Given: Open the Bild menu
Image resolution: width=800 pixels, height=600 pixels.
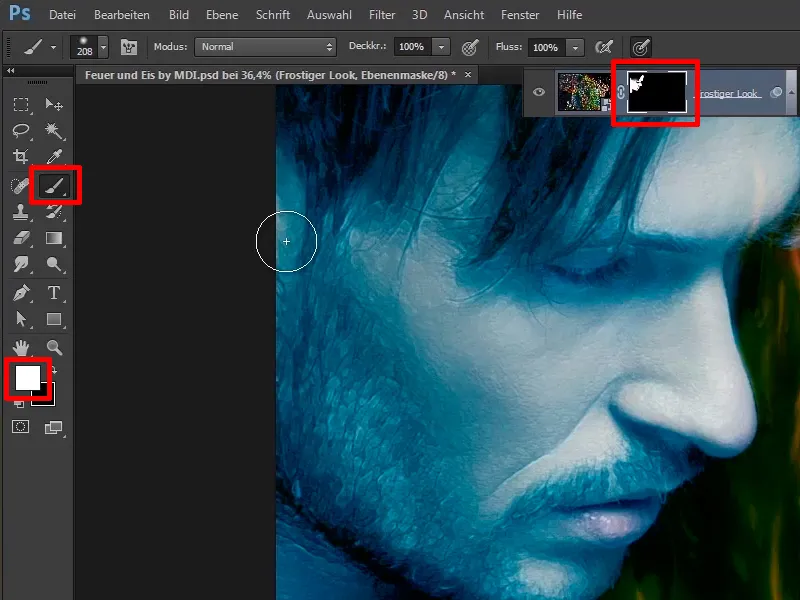Looking at the screenshot, I should 179,15.
